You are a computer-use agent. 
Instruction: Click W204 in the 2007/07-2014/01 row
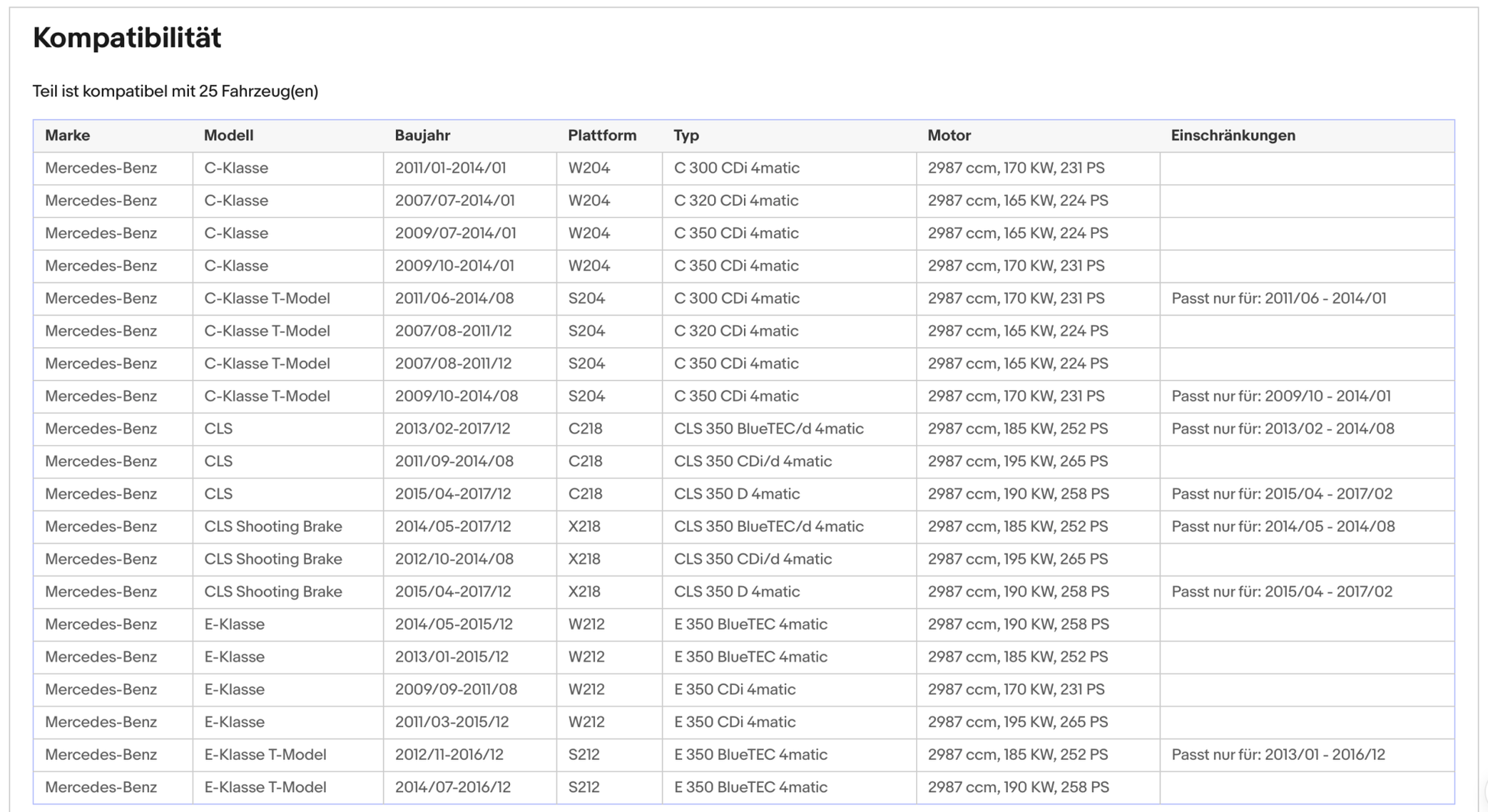click(x=589, y=200)
